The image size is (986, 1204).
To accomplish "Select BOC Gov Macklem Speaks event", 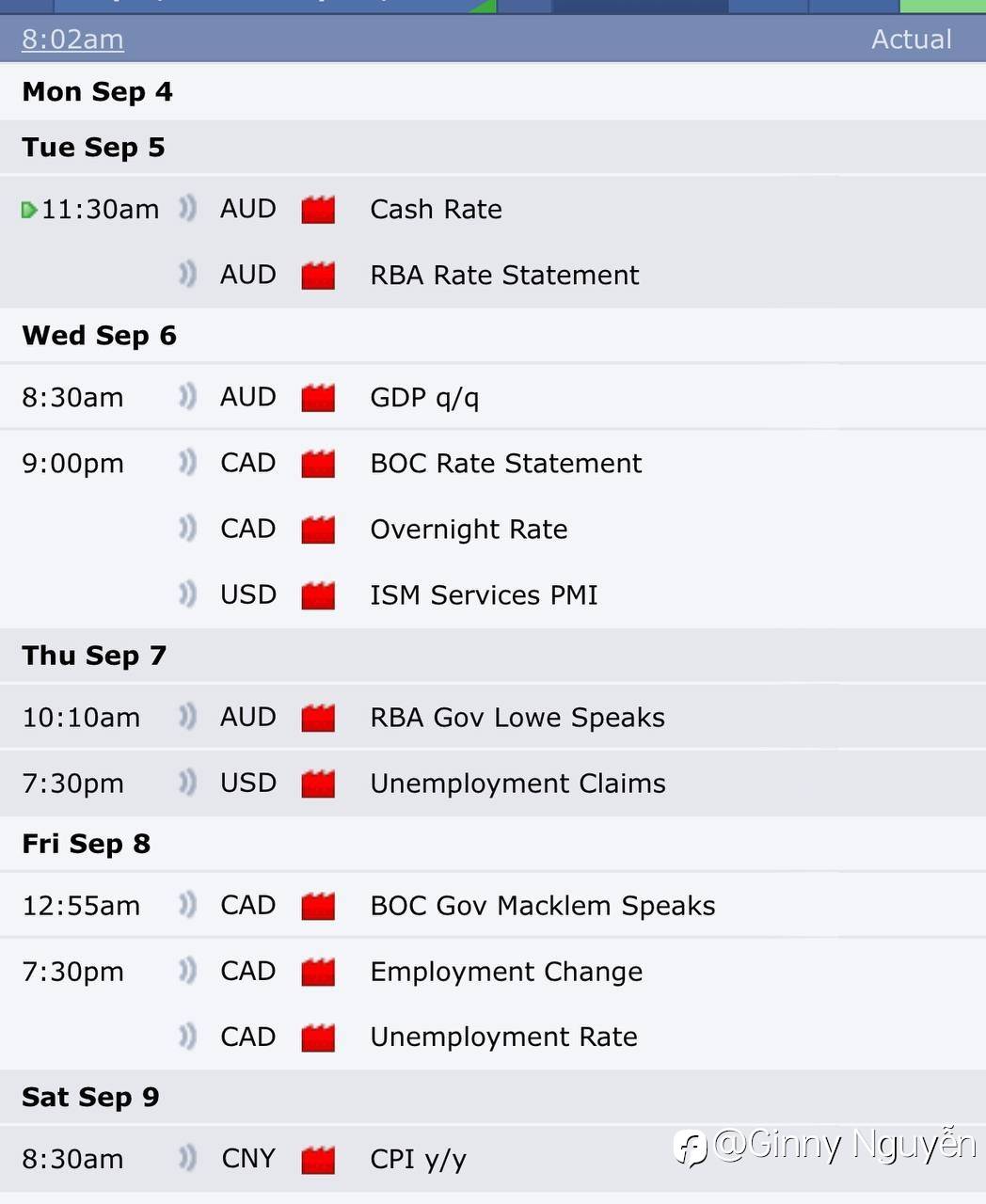I will (542, 905).
